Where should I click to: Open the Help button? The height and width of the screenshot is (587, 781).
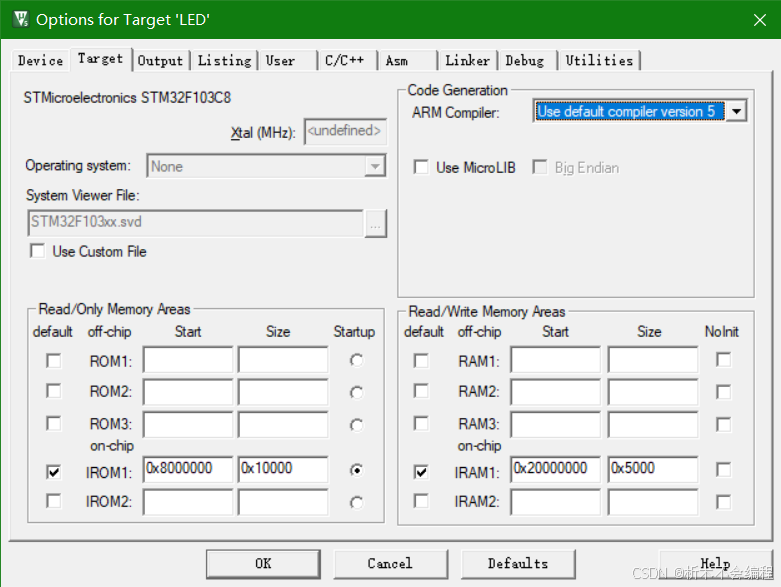click(716, 564)
